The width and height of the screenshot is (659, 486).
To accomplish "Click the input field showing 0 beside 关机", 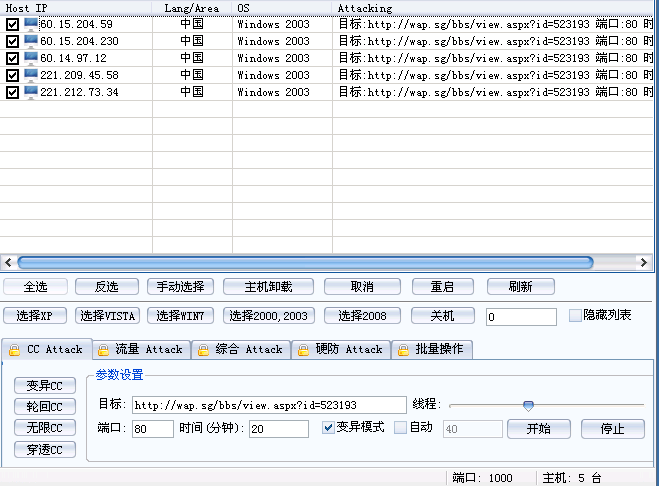I will click(521, 317).
